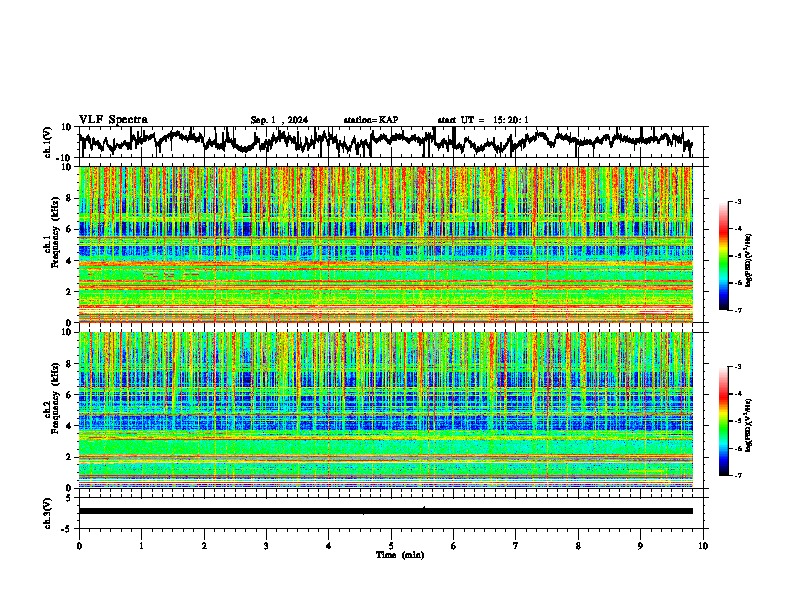
Task: Click the ch.1 color scale bar
Action: point(723,256)
